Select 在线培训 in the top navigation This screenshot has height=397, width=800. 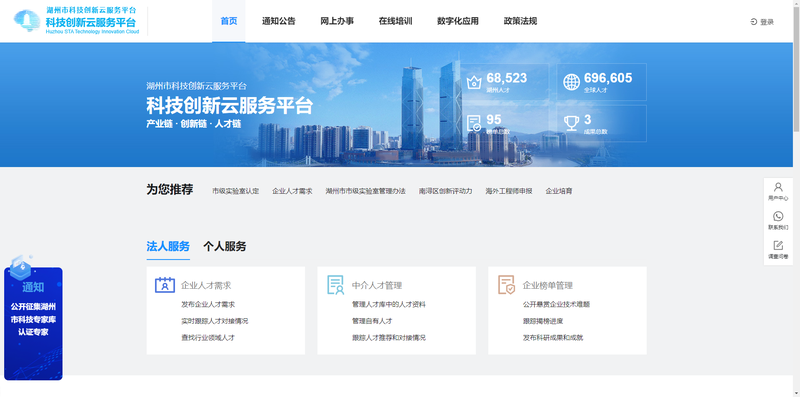[395, 21]
